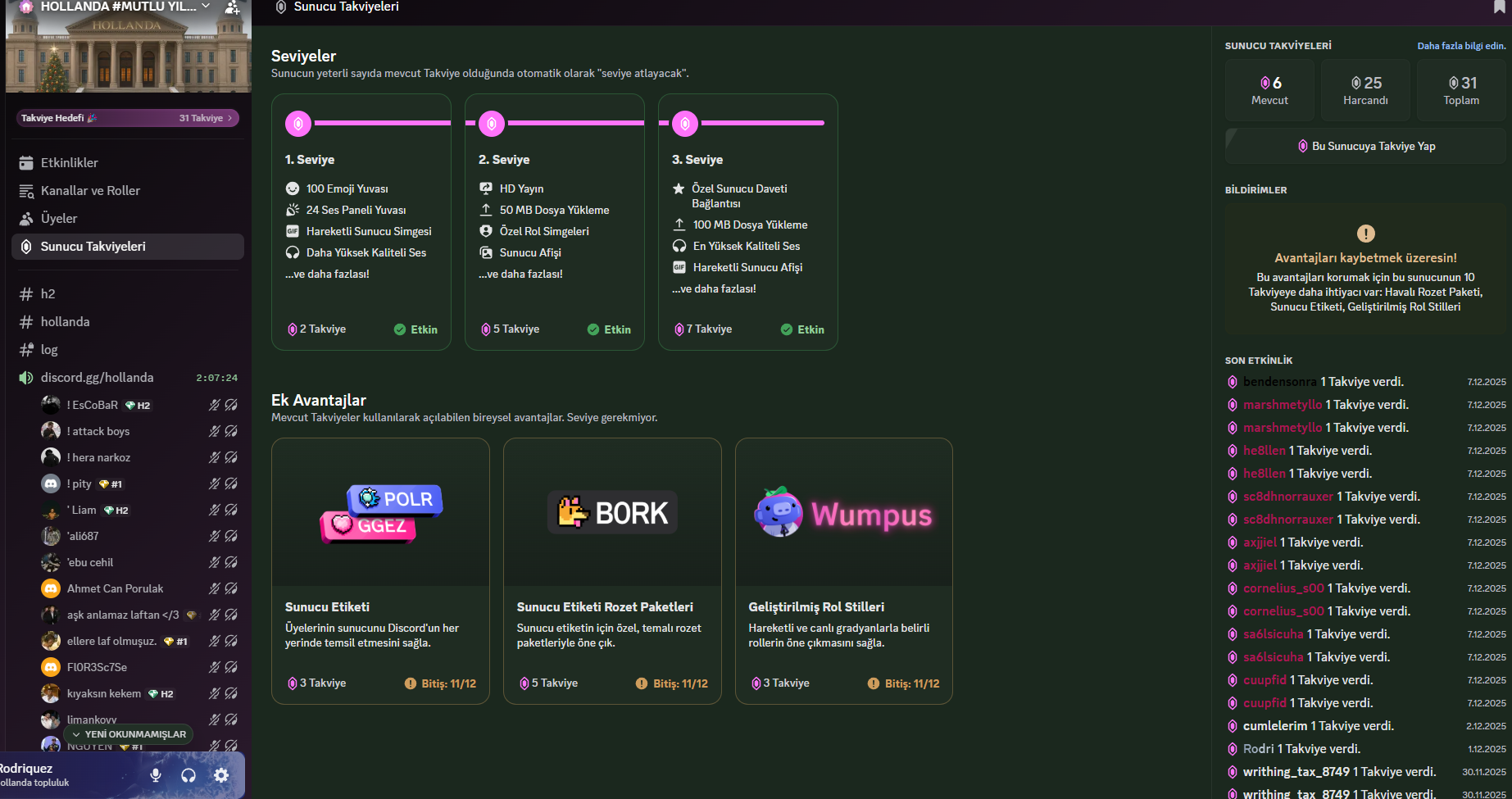Click the Daha Yüksek Kaliteli Ses headphone icon
The height and width of the screenshot is (799, 1512).
pyautogui.click(x=293, y=252)
